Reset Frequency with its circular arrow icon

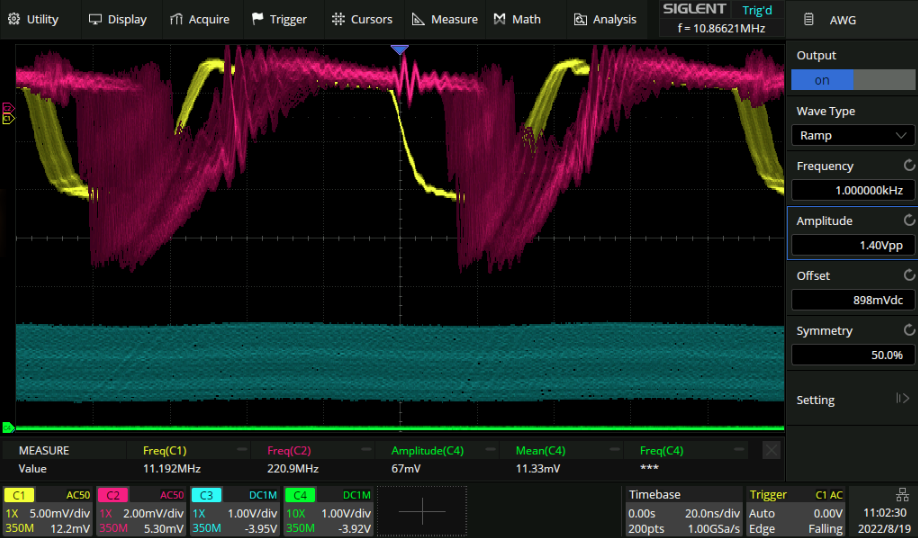pyautogui.click(x=908, y=166)
